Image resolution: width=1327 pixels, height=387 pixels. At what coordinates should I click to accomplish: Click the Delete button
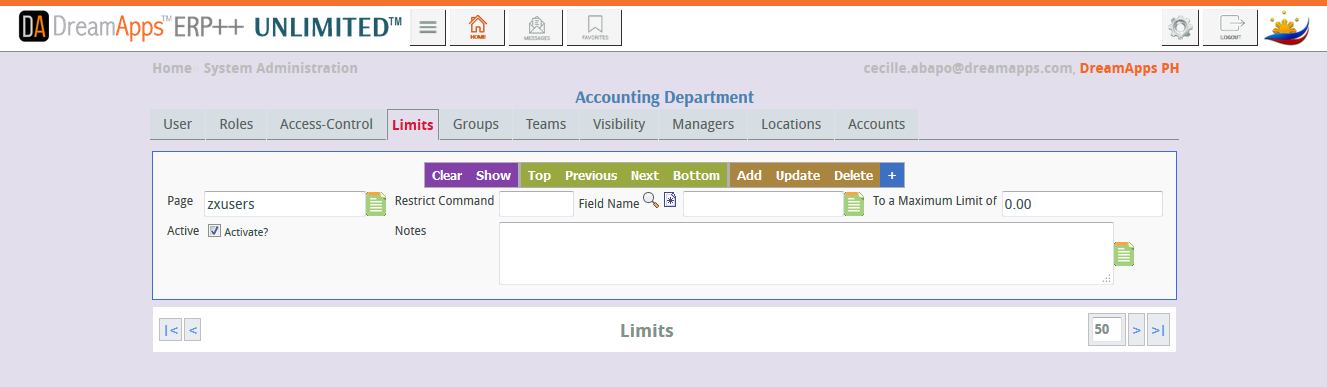(853, 175)
